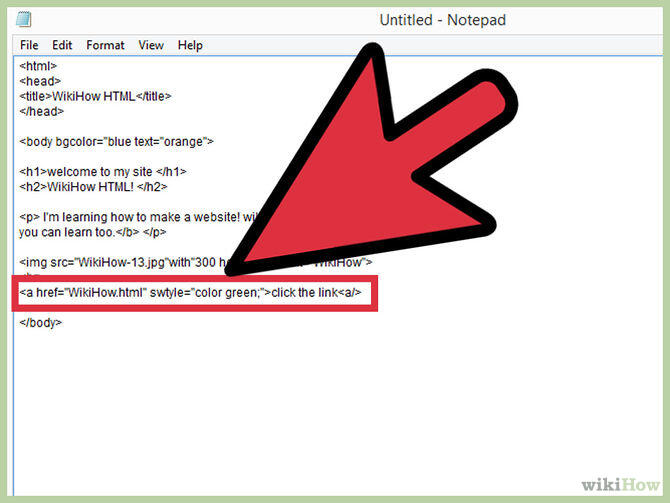
Task: Click the body bgcolor="blue line
Action: [116, 141]
